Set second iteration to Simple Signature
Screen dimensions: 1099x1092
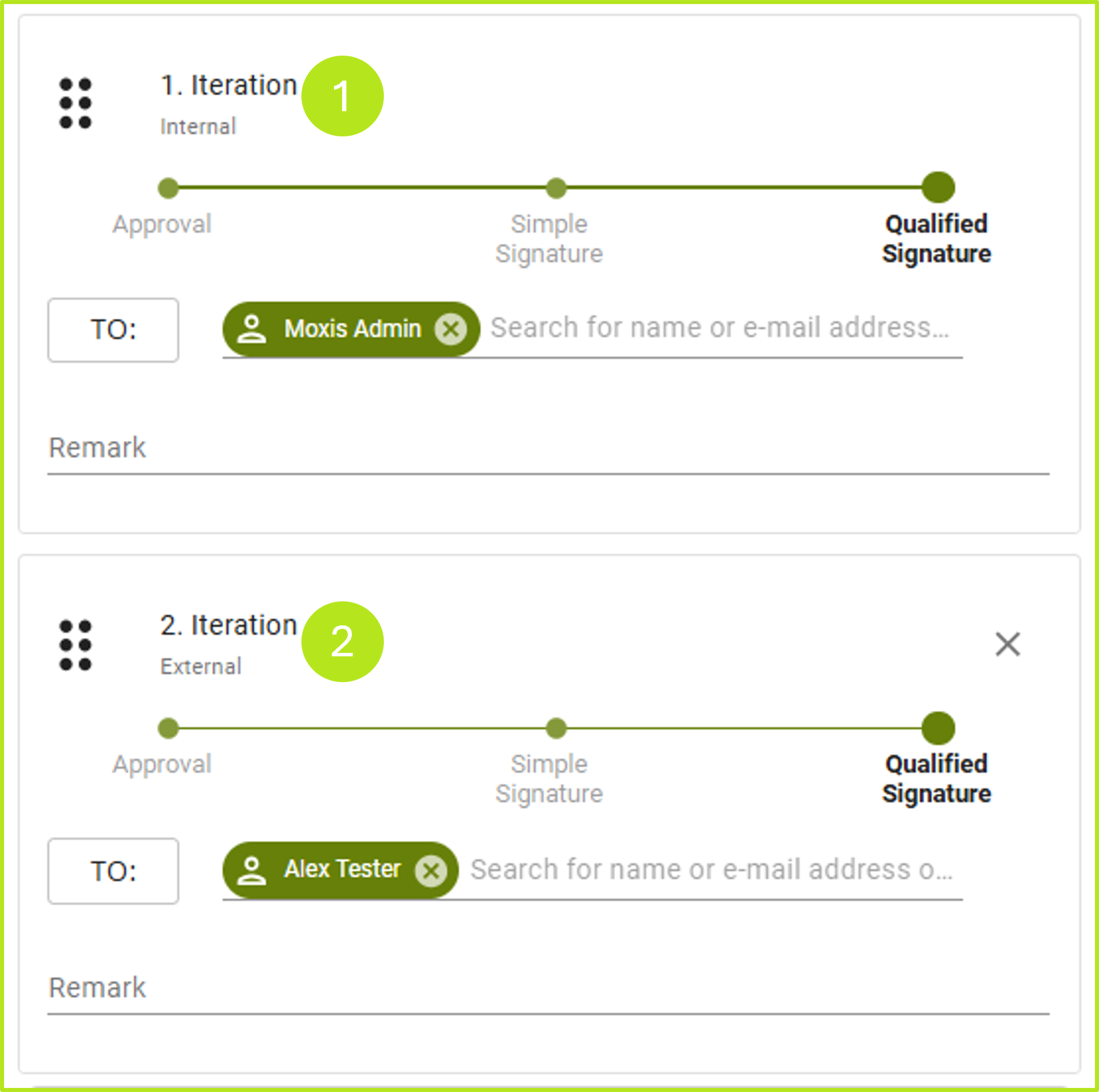coord(556,728)
